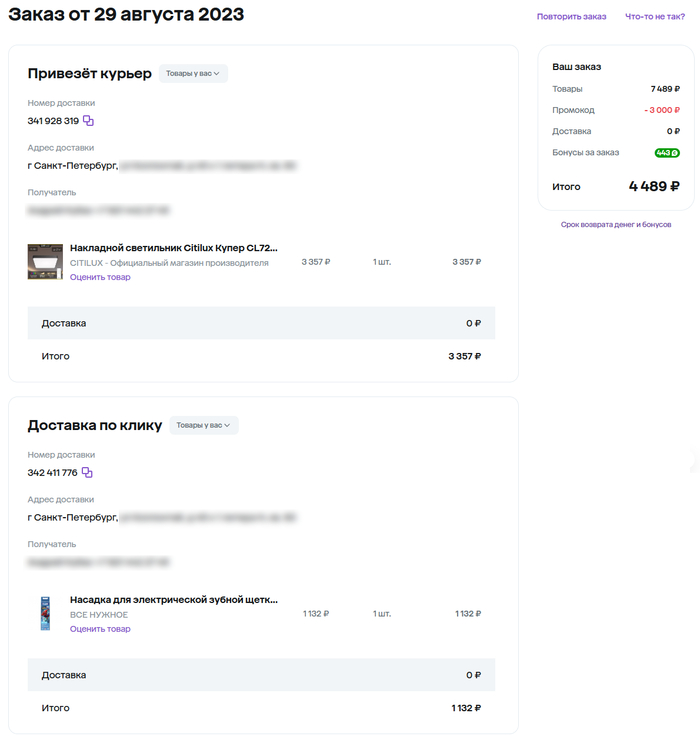Click the order total 4 489 ₽

pos(654,186)
